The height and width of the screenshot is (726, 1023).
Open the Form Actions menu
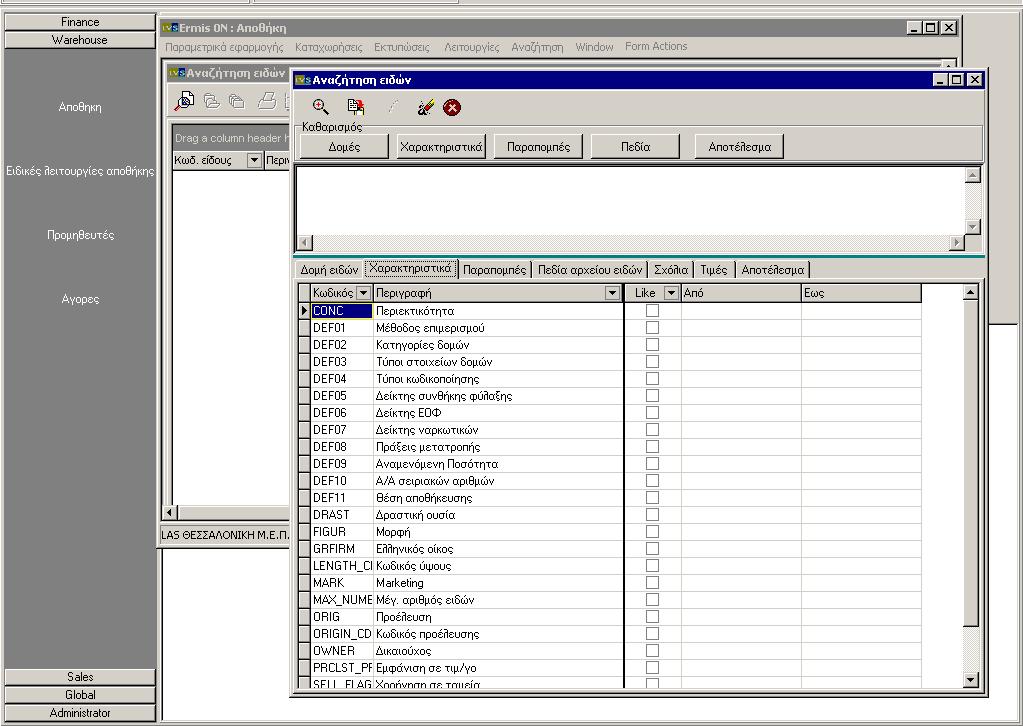656,46
